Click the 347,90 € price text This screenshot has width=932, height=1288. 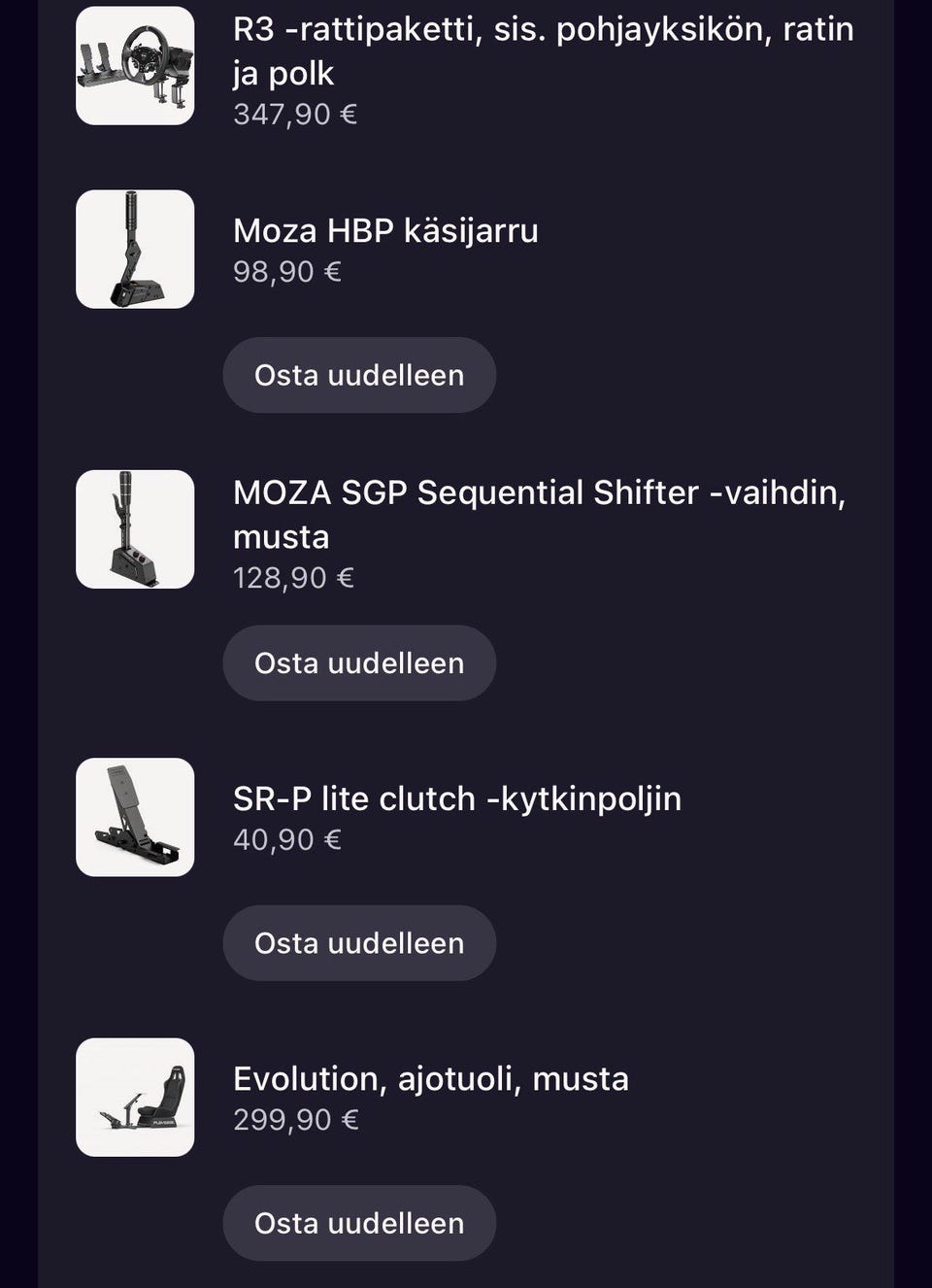point(295,115)
